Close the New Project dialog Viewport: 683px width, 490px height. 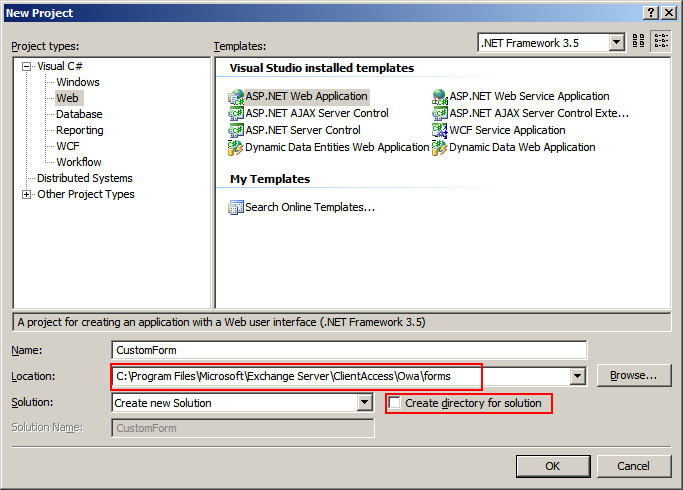click(669, 13)
